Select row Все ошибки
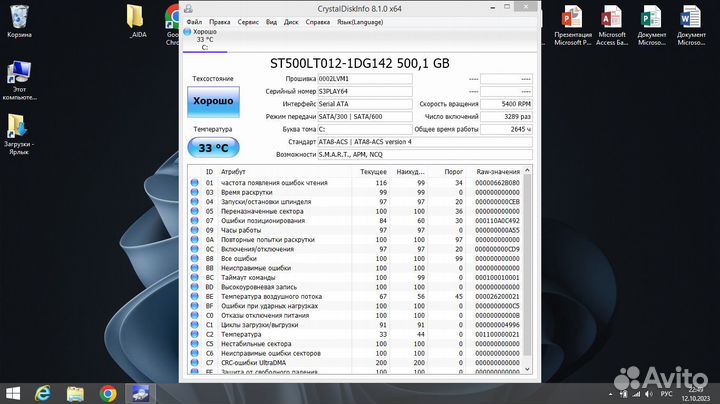The height and width of the screenshot is (404, 720). 355,258
